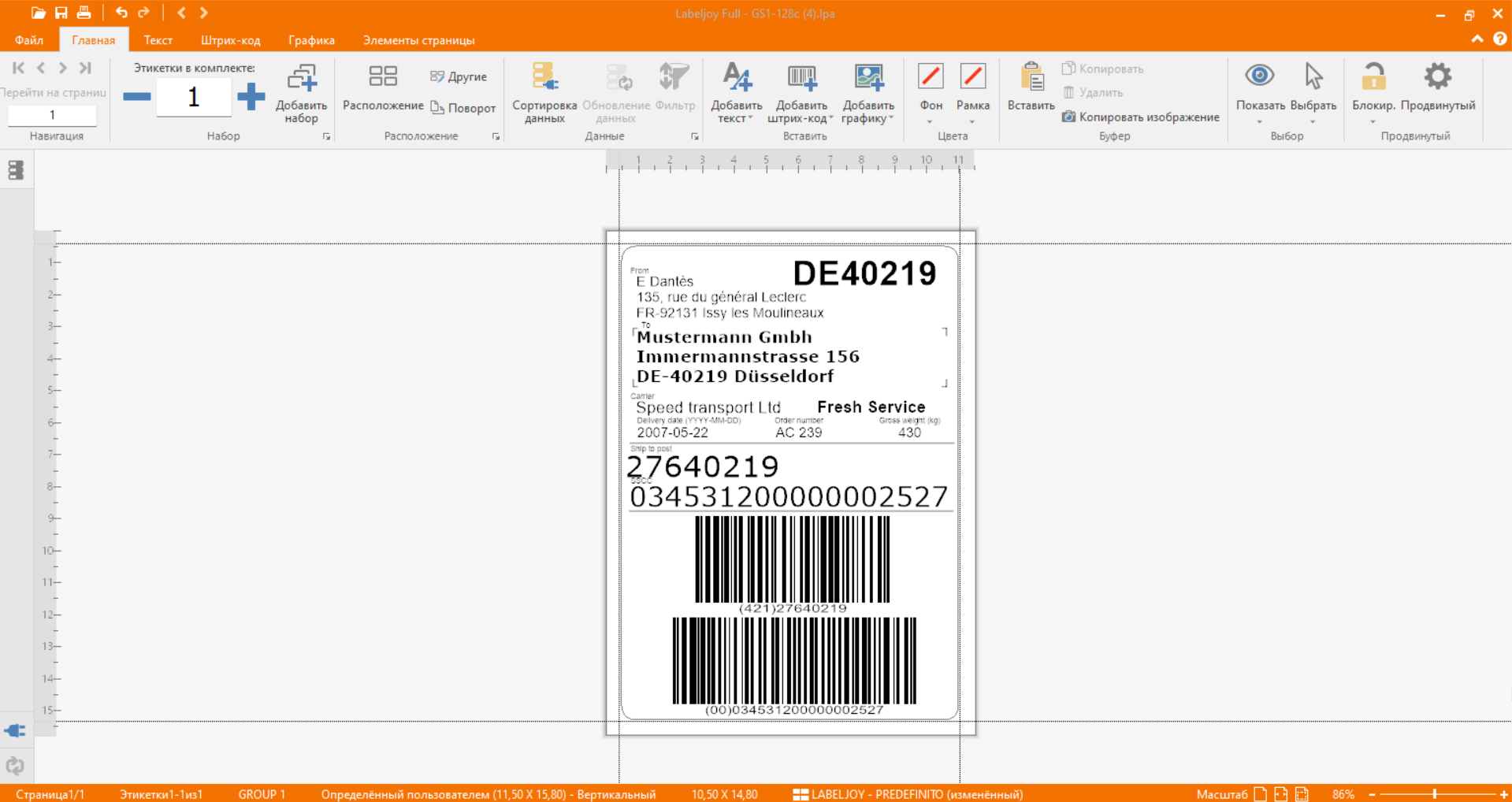Screen dimensions: 1512x802
Task: Click third zoom page icon in status bar
Action: (1302, 794)
